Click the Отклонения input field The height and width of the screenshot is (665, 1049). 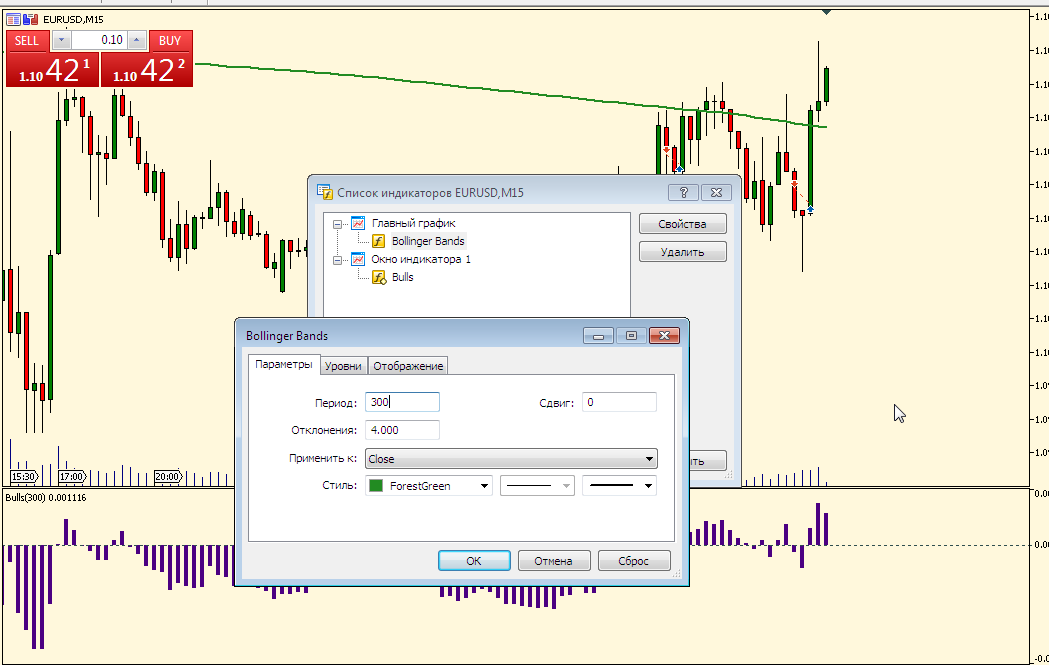tap(402, 430)
